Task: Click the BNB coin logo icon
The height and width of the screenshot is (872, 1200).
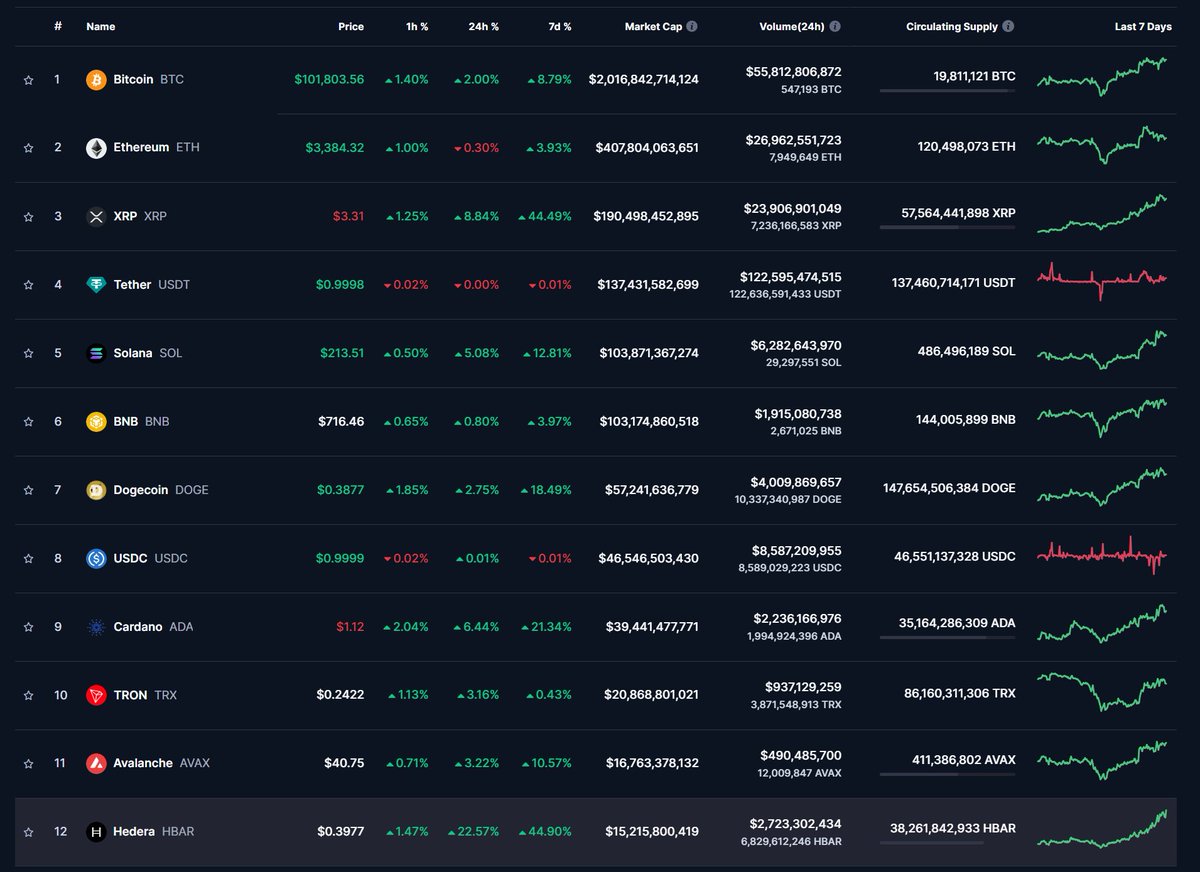Action: point(96,421)
